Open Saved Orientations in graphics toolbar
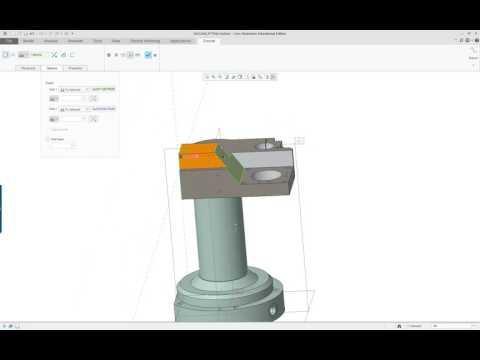 coord(240,77)
